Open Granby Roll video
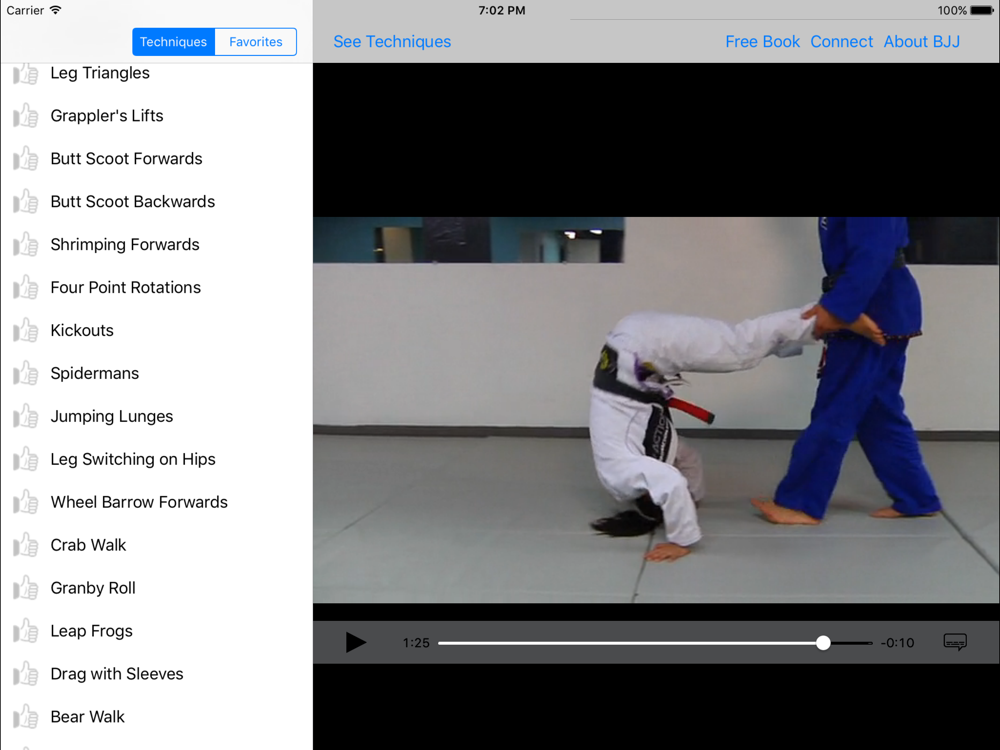 coord(93,588)
